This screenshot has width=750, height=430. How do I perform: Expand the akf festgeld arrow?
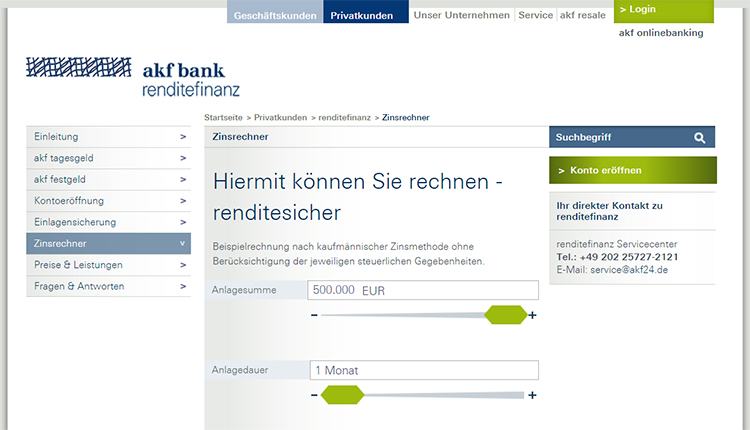click(x=183, y=179)
